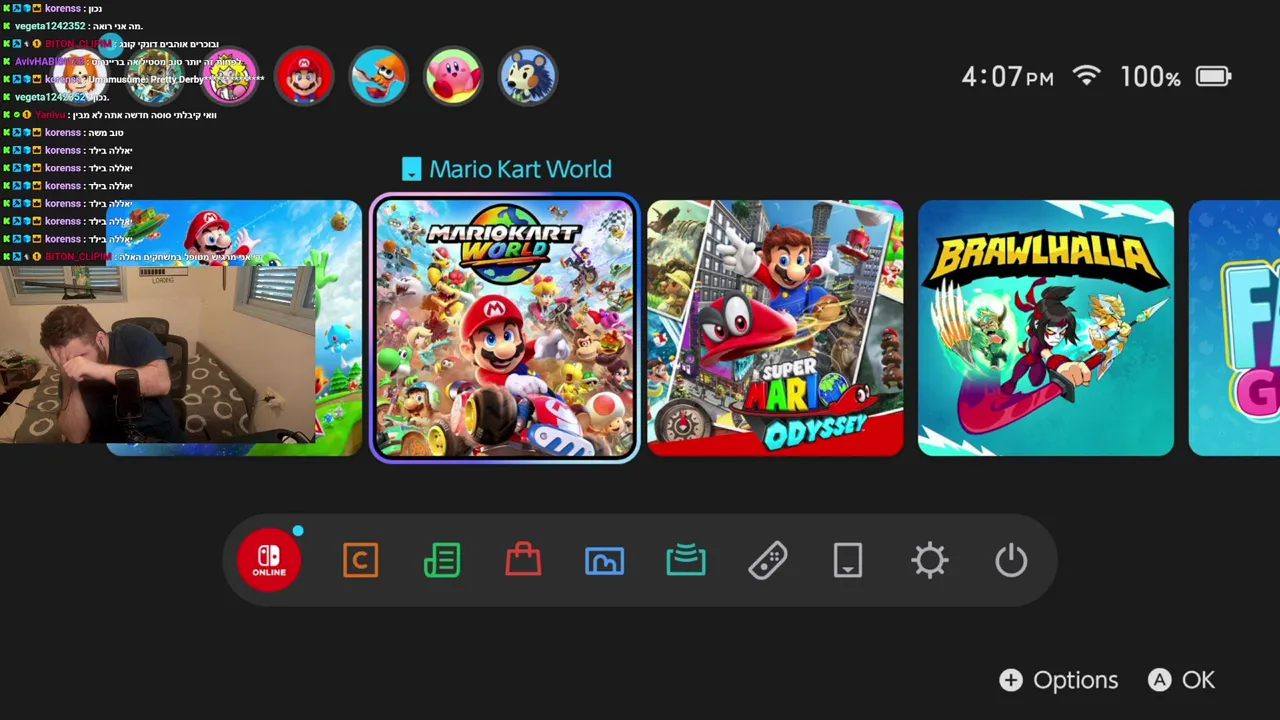The height and width of the screenshot is (720, 1280).
Task: Check the battery icon
Action: click(x=1213, y=76)
